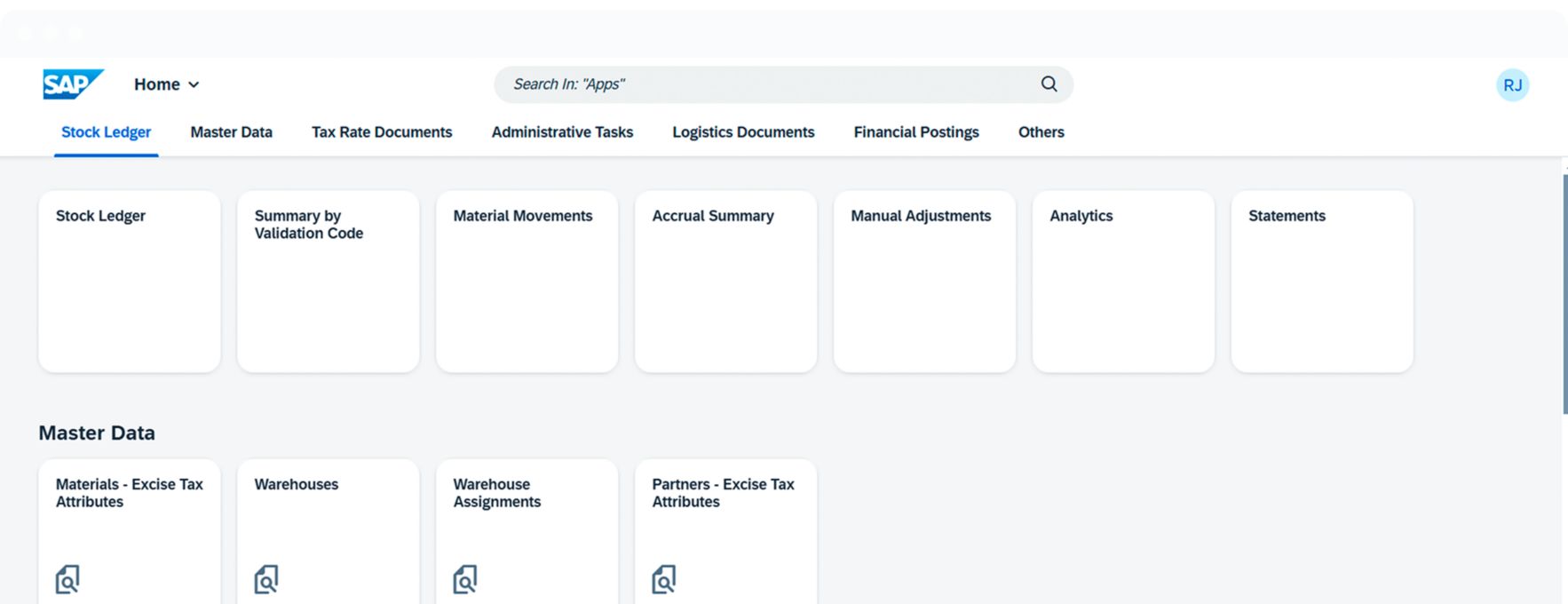Go to the Logistics Documents tab
Screen dimensions: 1568x604
743,132
